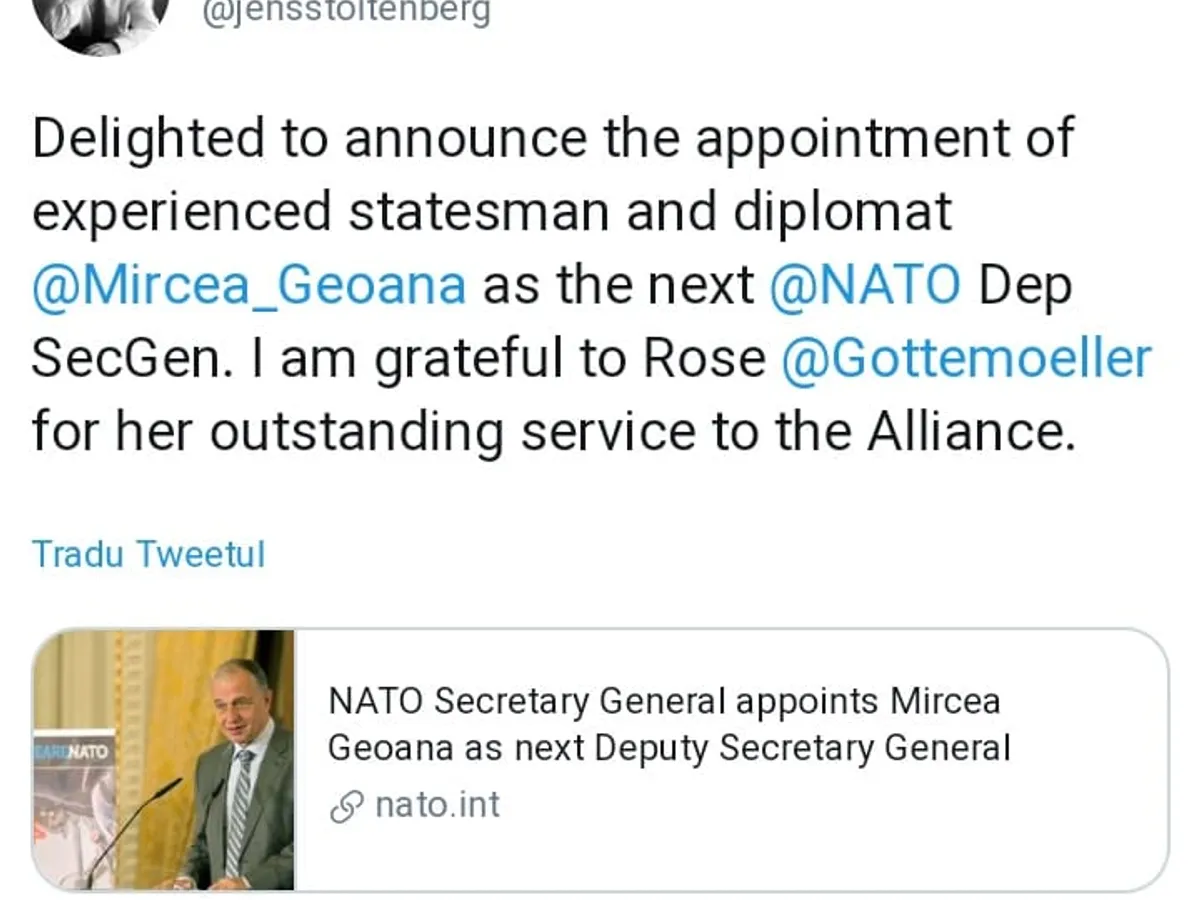Click the name "Rose" in the tweet text
1200x900 pixels.
[703, 359]
